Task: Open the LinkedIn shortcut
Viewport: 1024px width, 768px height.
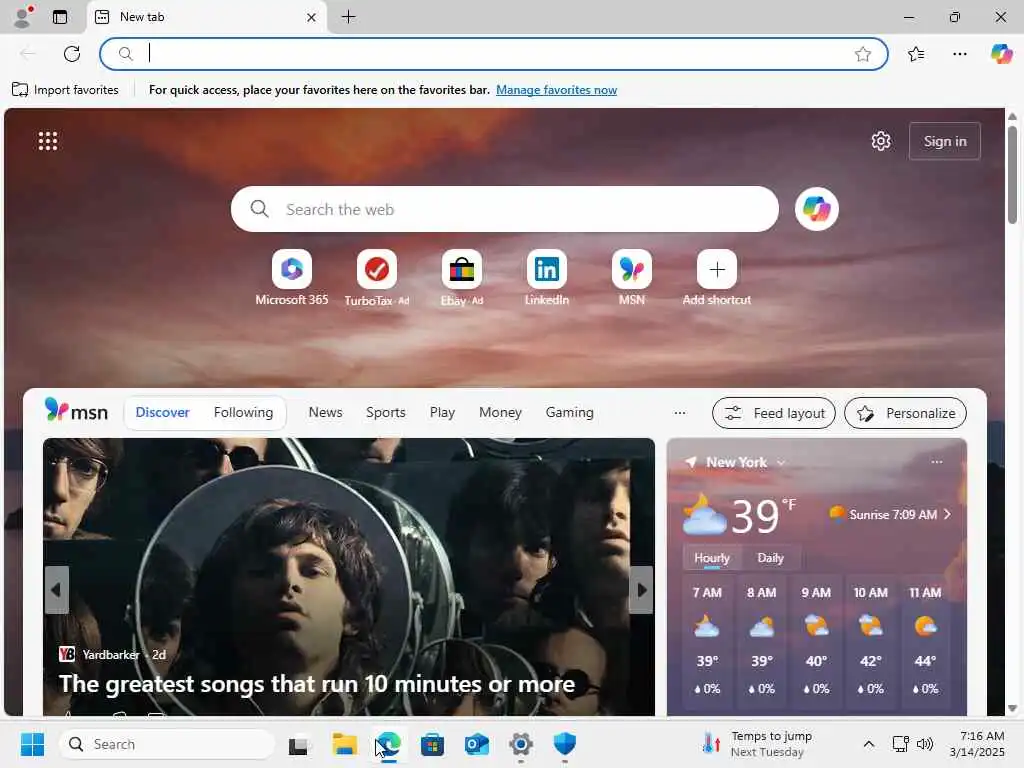Action: pyautogui.click(x=547, y=278)
